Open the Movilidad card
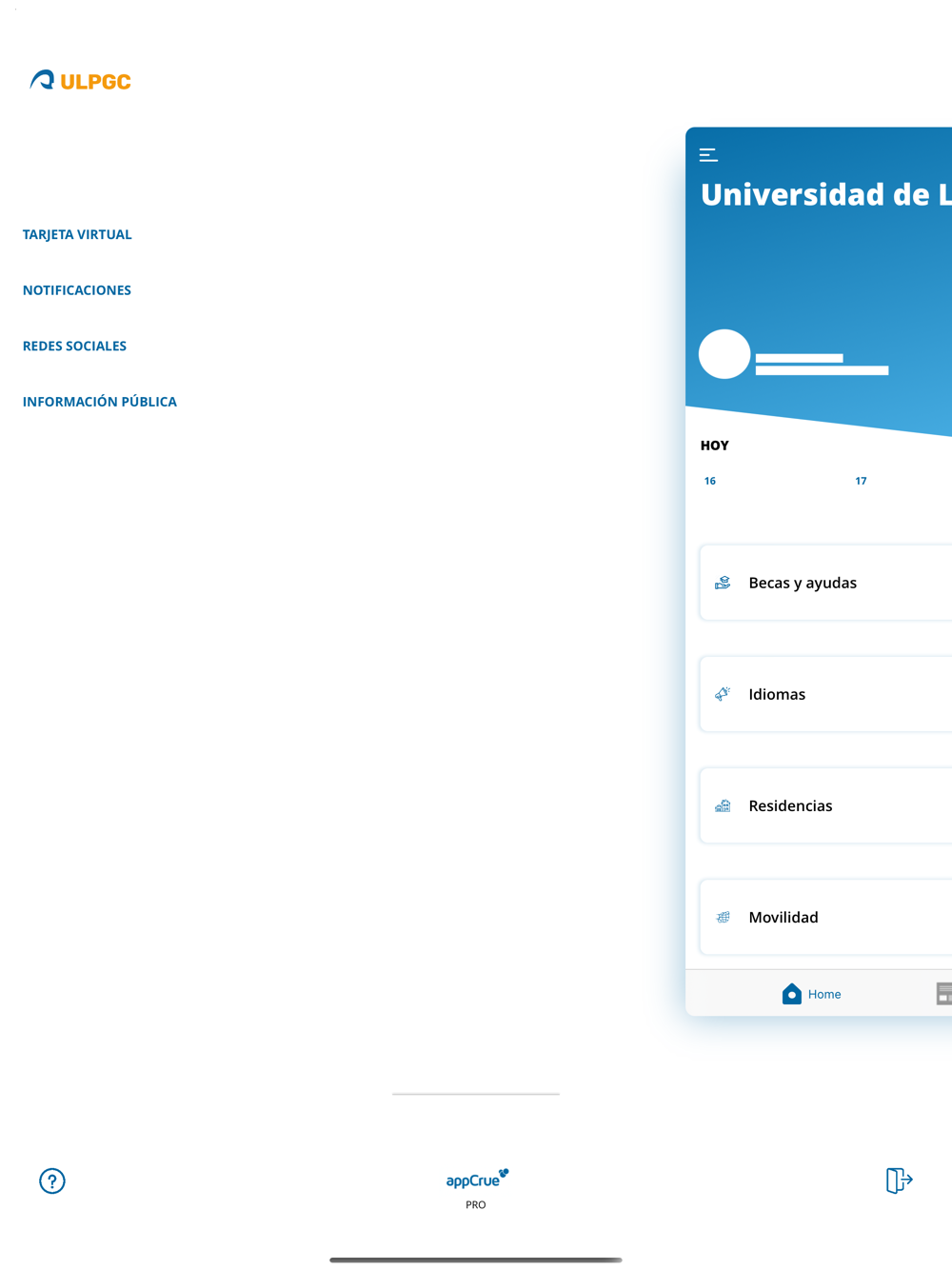 [826, 917]
